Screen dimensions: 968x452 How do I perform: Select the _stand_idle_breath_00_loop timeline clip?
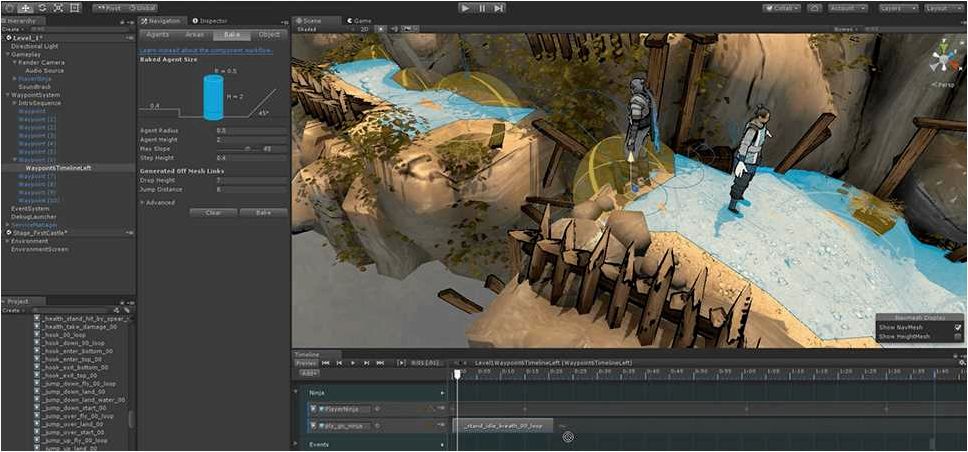pos(503,426)
